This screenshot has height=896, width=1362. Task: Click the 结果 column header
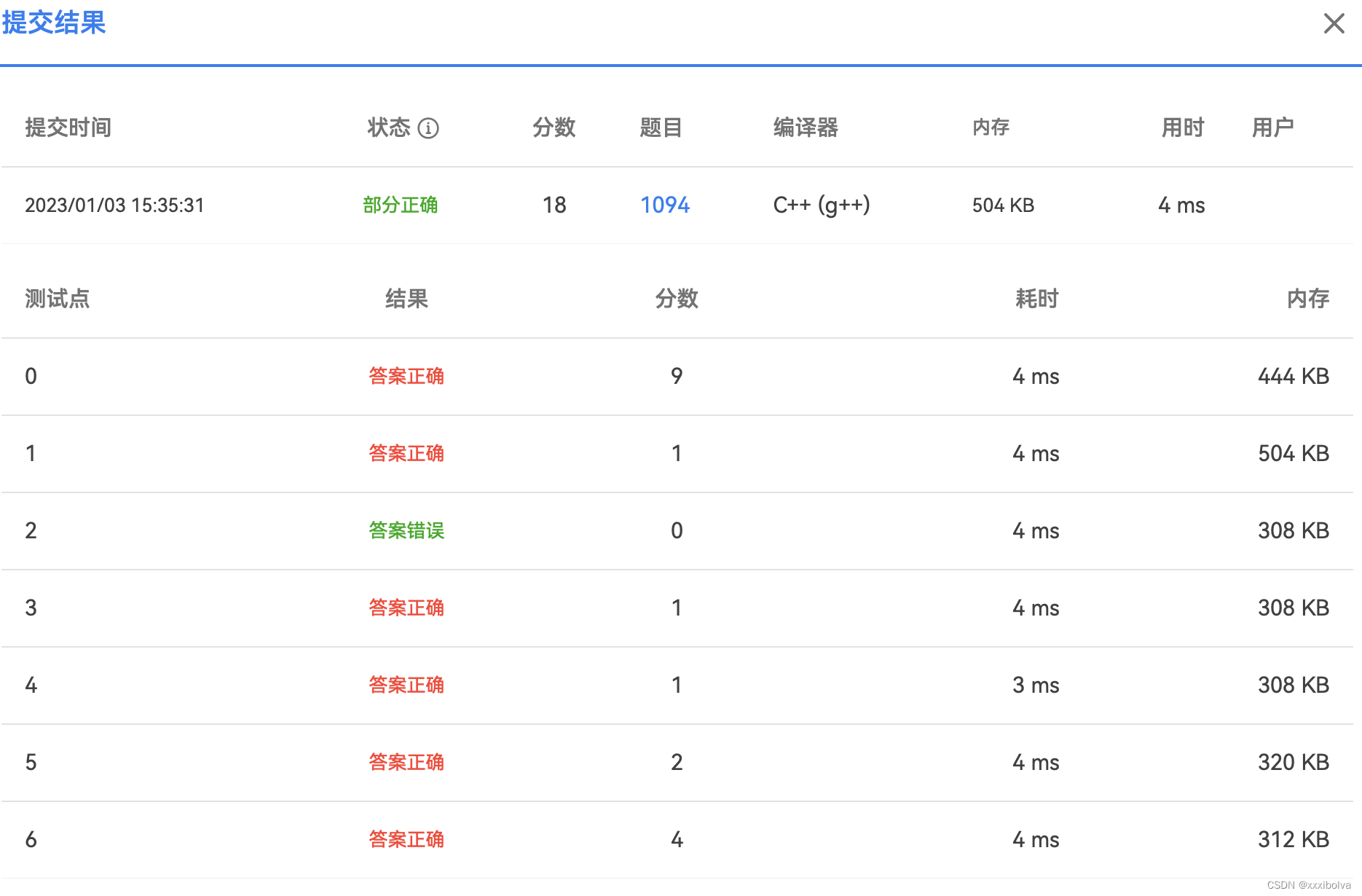[x=406, y=299]
